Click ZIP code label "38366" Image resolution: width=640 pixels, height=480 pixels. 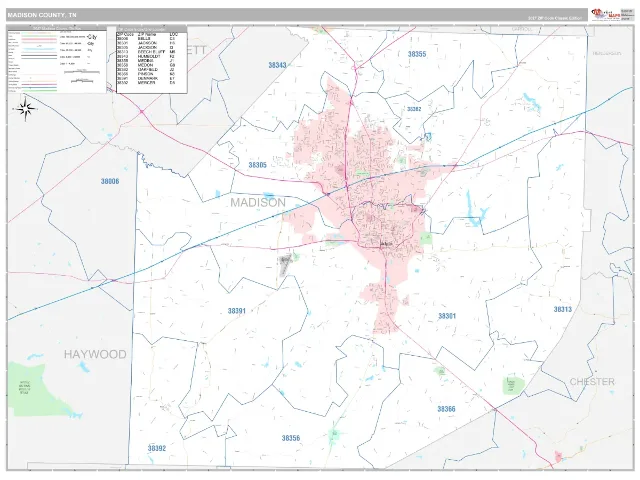(x=446, y=409)
